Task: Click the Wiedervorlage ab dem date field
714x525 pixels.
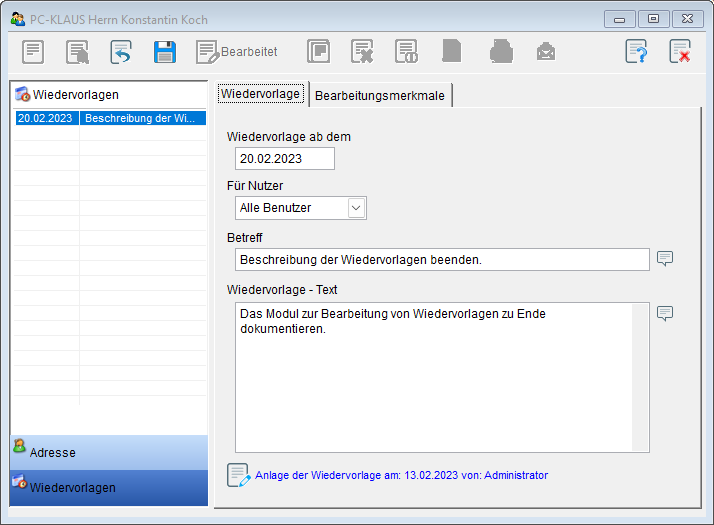Action: (285, 158)
